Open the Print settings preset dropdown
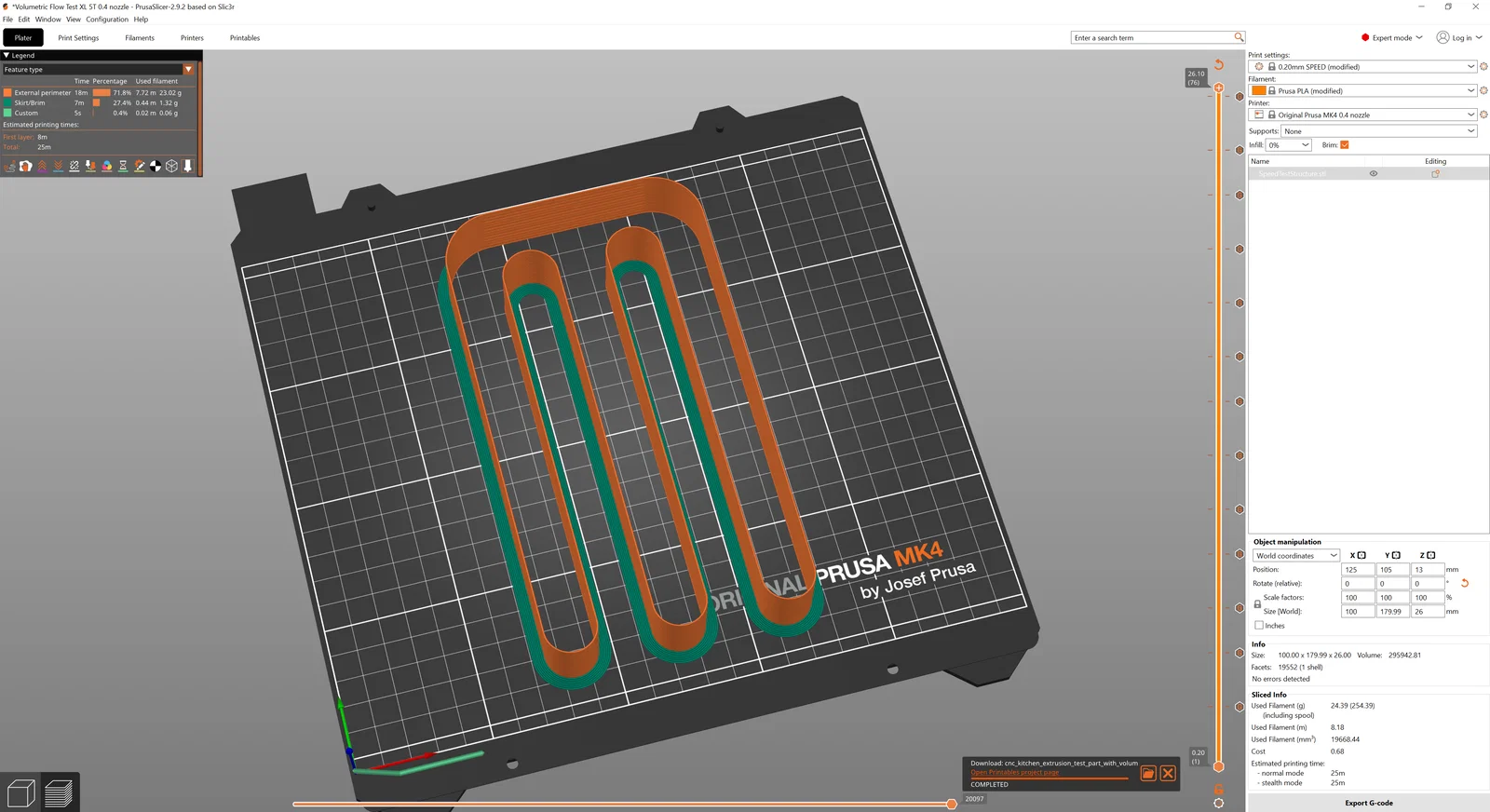This screenshot has width=1490, height=812. click(x=1364, y=67)
